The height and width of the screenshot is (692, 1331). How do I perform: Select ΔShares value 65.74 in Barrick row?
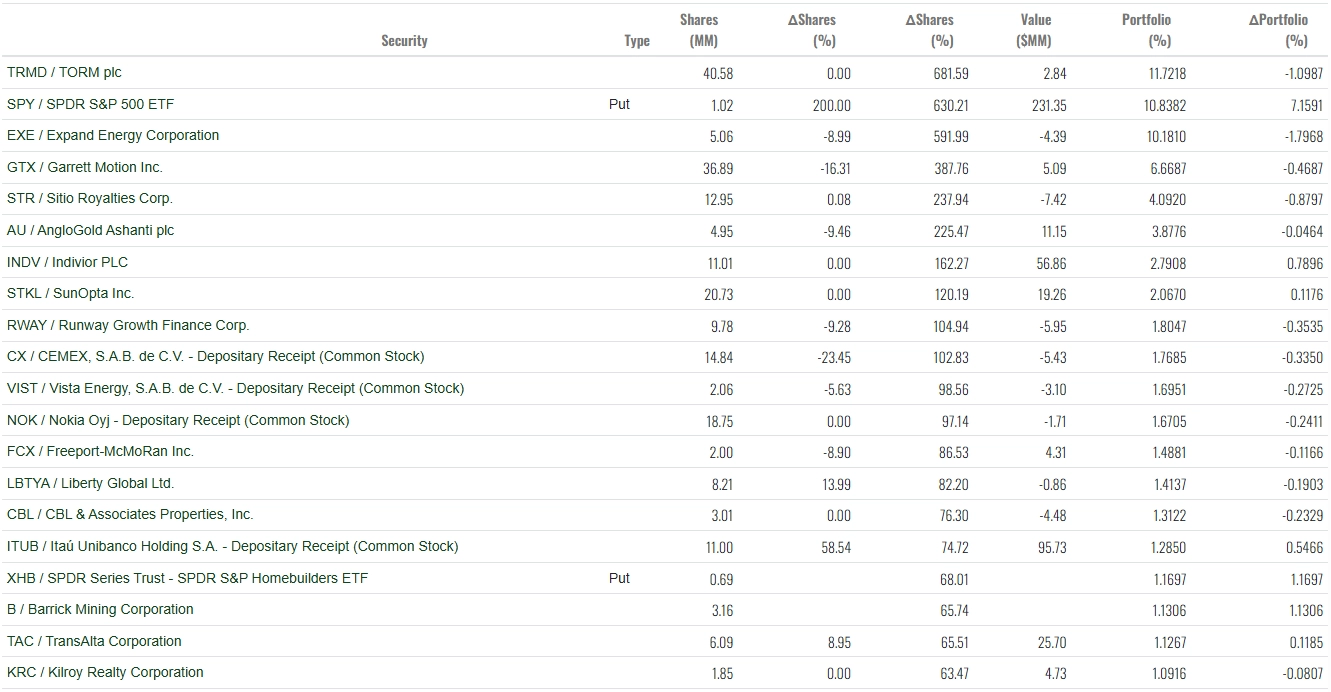954,611
